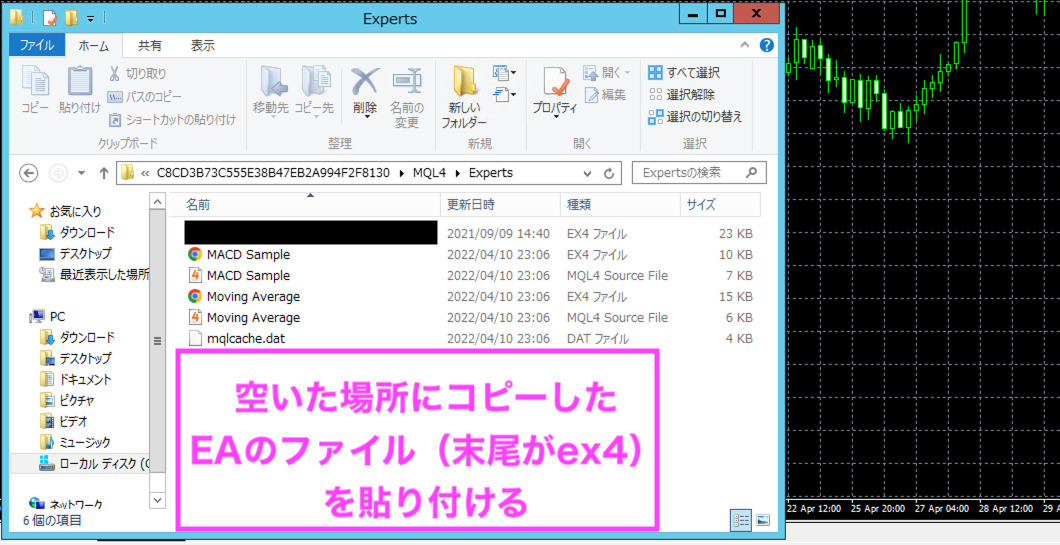Screen dimensions: 1060x545
Task: Switch to Details view icon
Action: coord(742,521)
